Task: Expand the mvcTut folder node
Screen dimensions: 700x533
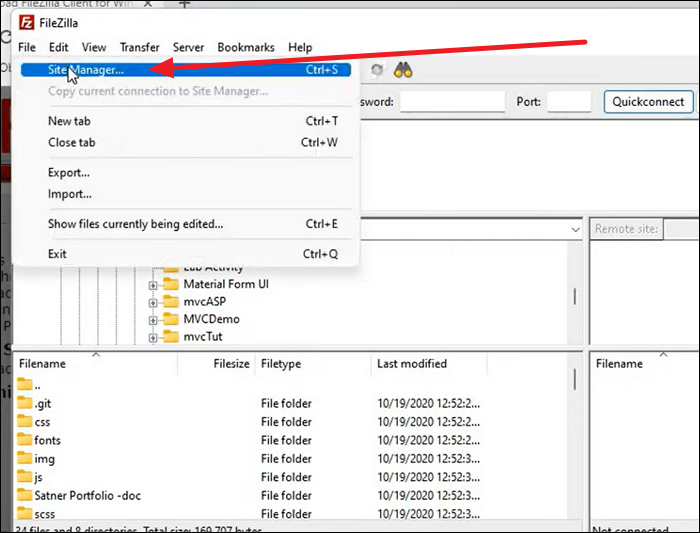Action: pyautogui.click(x=153, y=337)
